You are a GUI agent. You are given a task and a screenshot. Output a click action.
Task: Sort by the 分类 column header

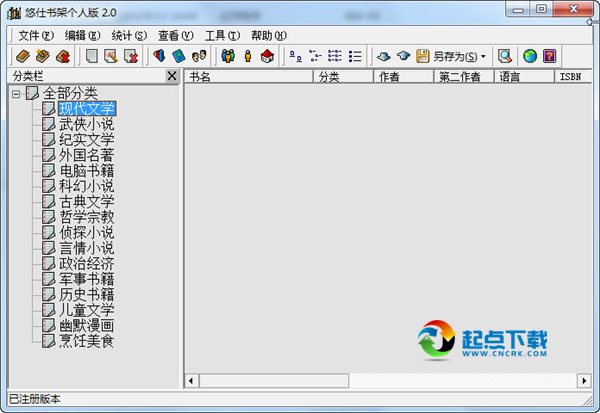[343, 77]
